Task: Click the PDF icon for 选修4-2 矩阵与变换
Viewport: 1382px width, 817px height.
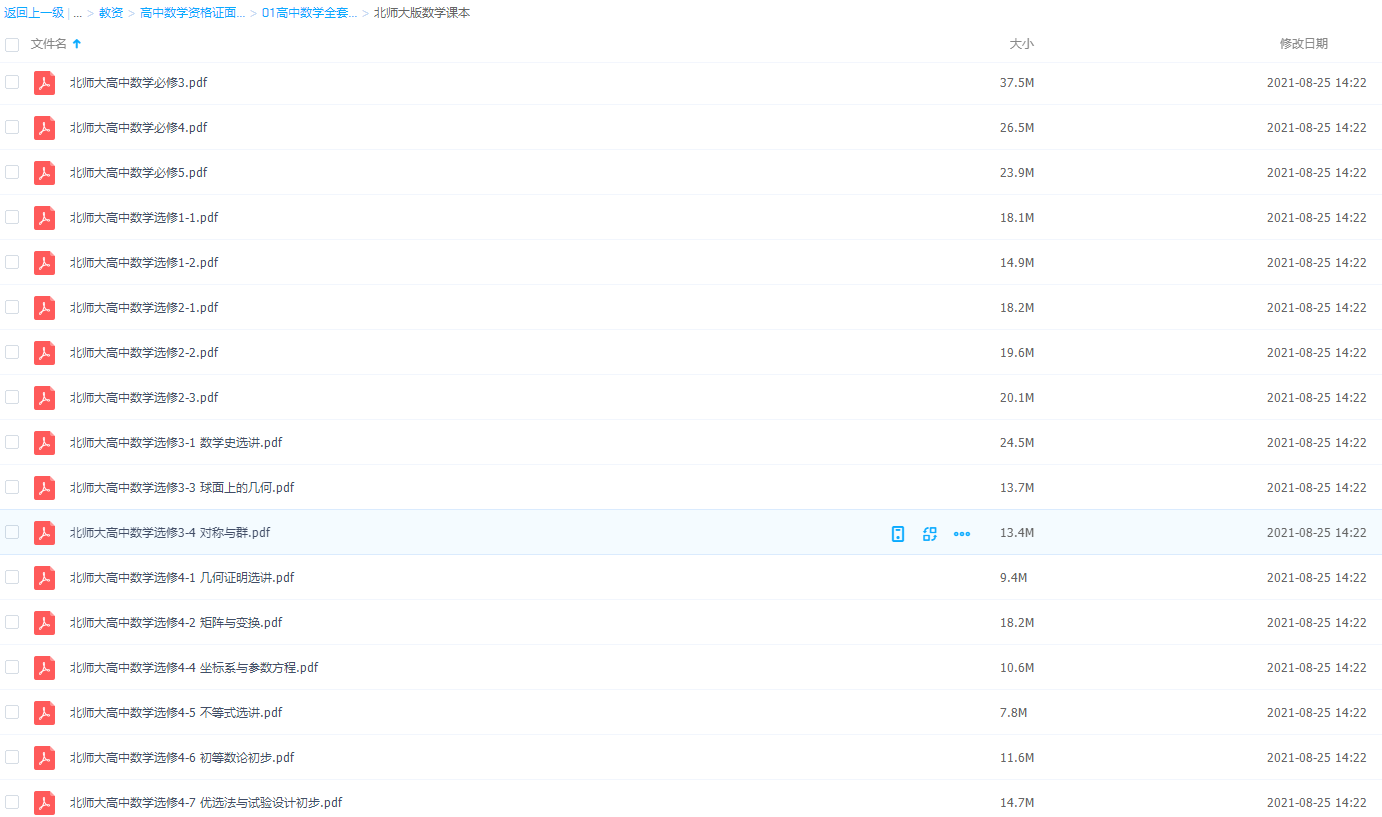Action: click(44, 623)
